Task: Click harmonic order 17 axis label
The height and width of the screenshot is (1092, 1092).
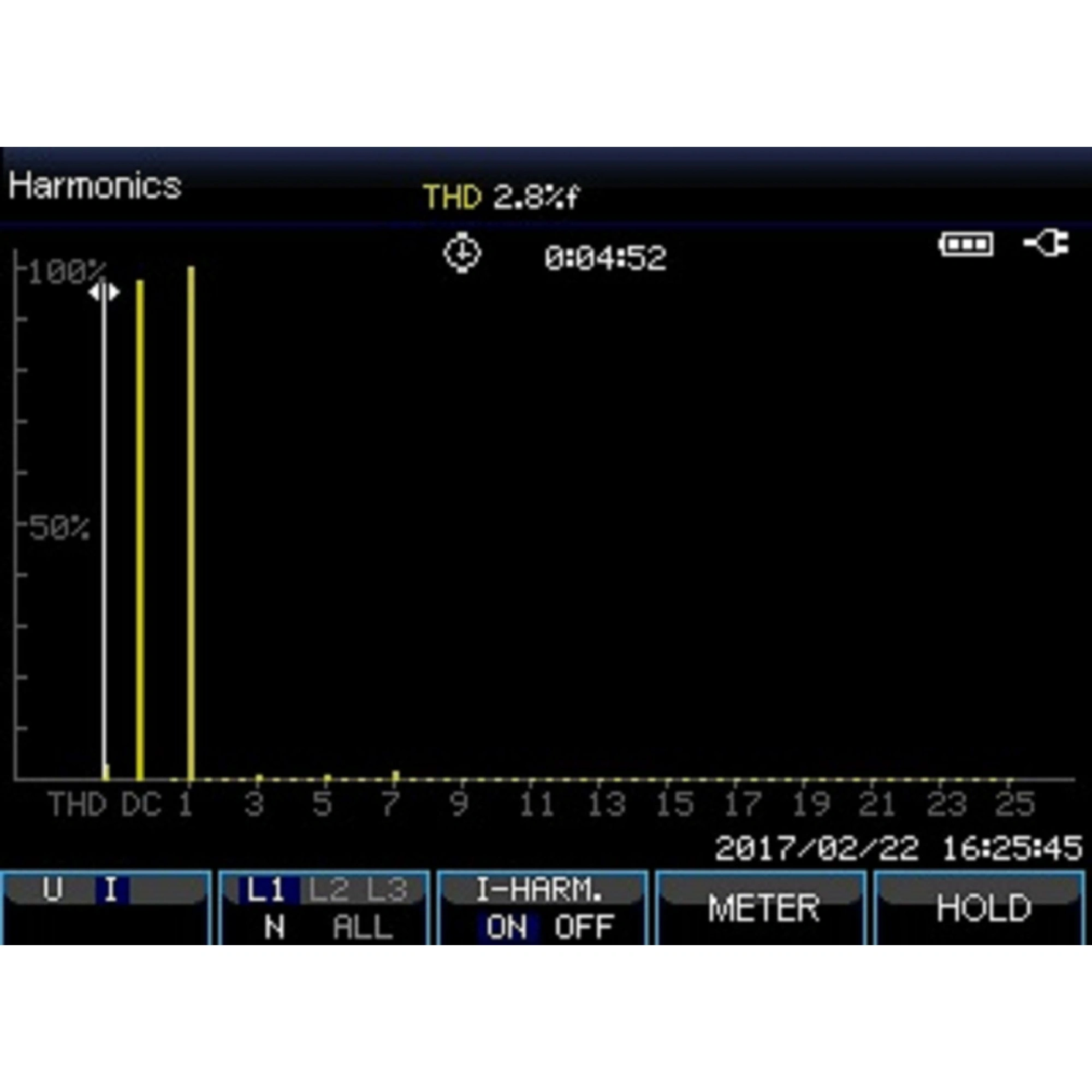Action: (x=743, y=804)
